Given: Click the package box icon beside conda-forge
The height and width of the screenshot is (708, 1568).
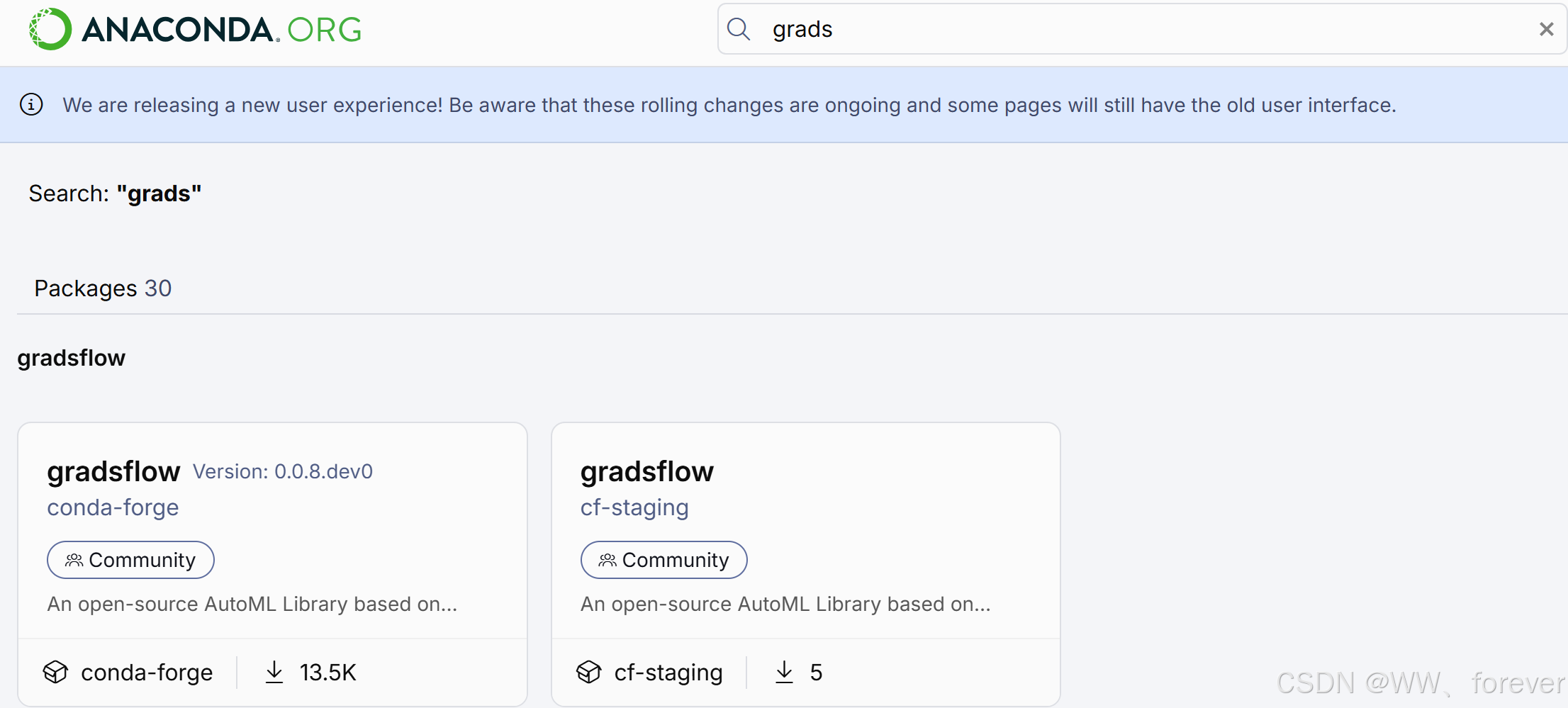Looking at the screenshot, I should click(55, 672).
